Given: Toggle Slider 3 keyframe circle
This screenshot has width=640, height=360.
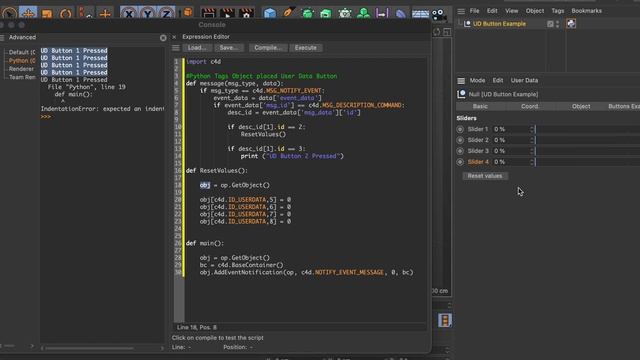Looking at the screenshot, I should [x=460, y=151].
